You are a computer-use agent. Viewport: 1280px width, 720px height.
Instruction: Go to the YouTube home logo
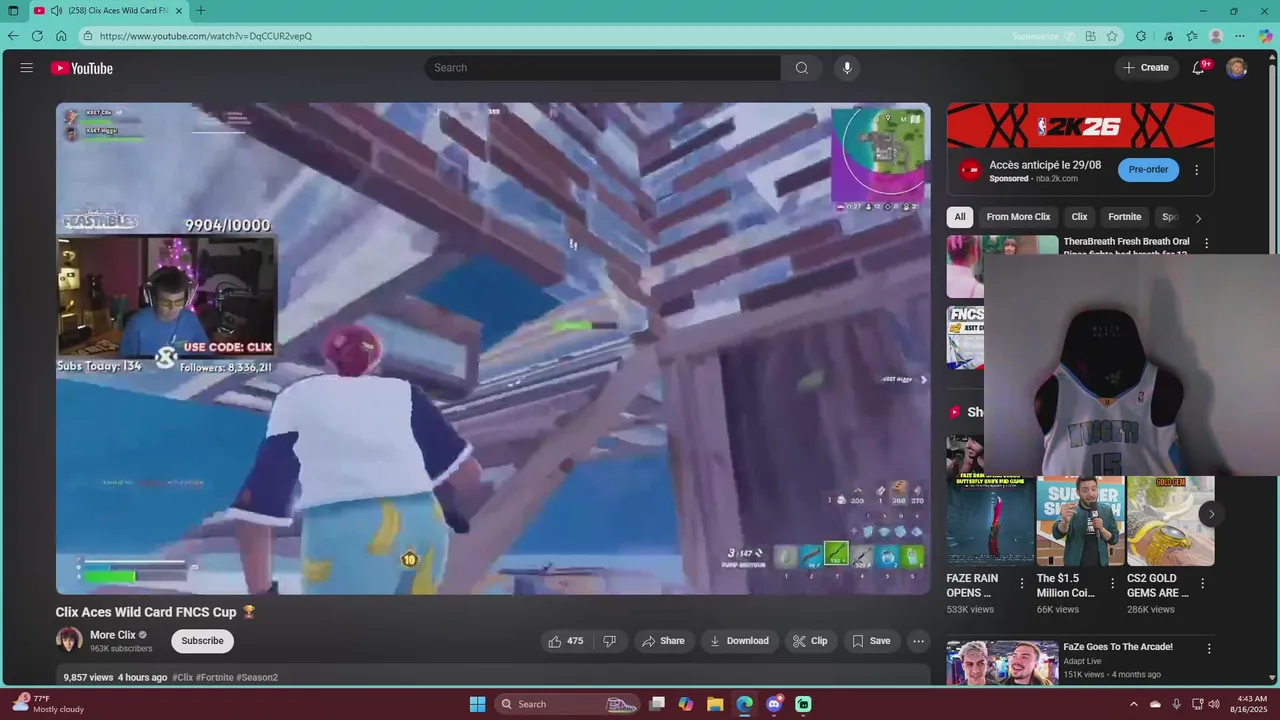tap(82, 68)
